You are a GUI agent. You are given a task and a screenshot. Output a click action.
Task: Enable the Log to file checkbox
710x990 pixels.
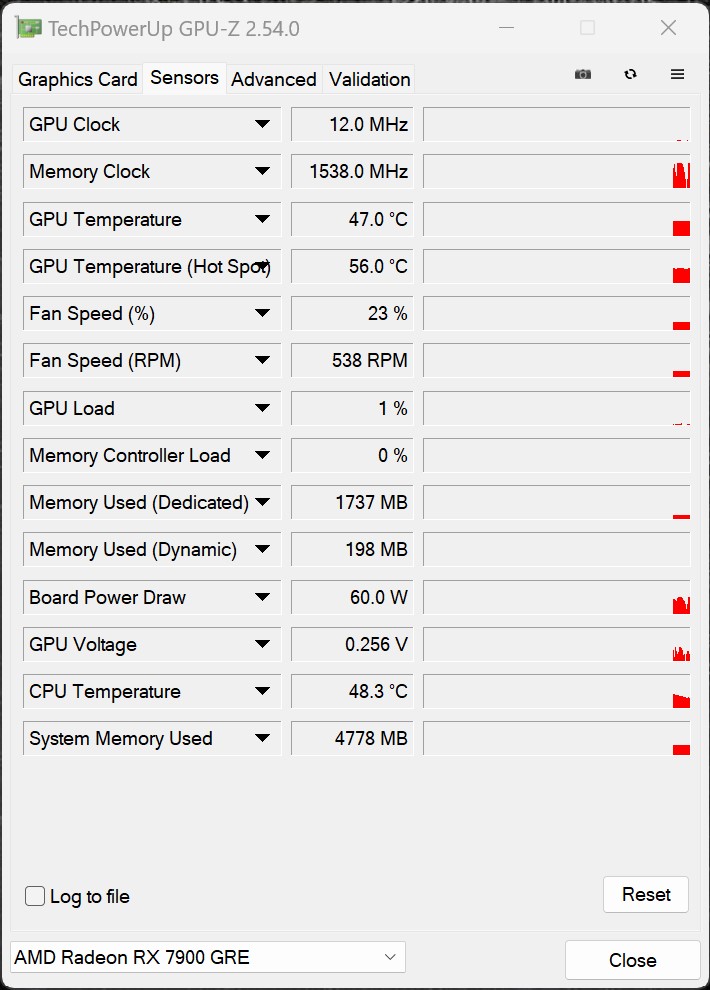[35, 896]
